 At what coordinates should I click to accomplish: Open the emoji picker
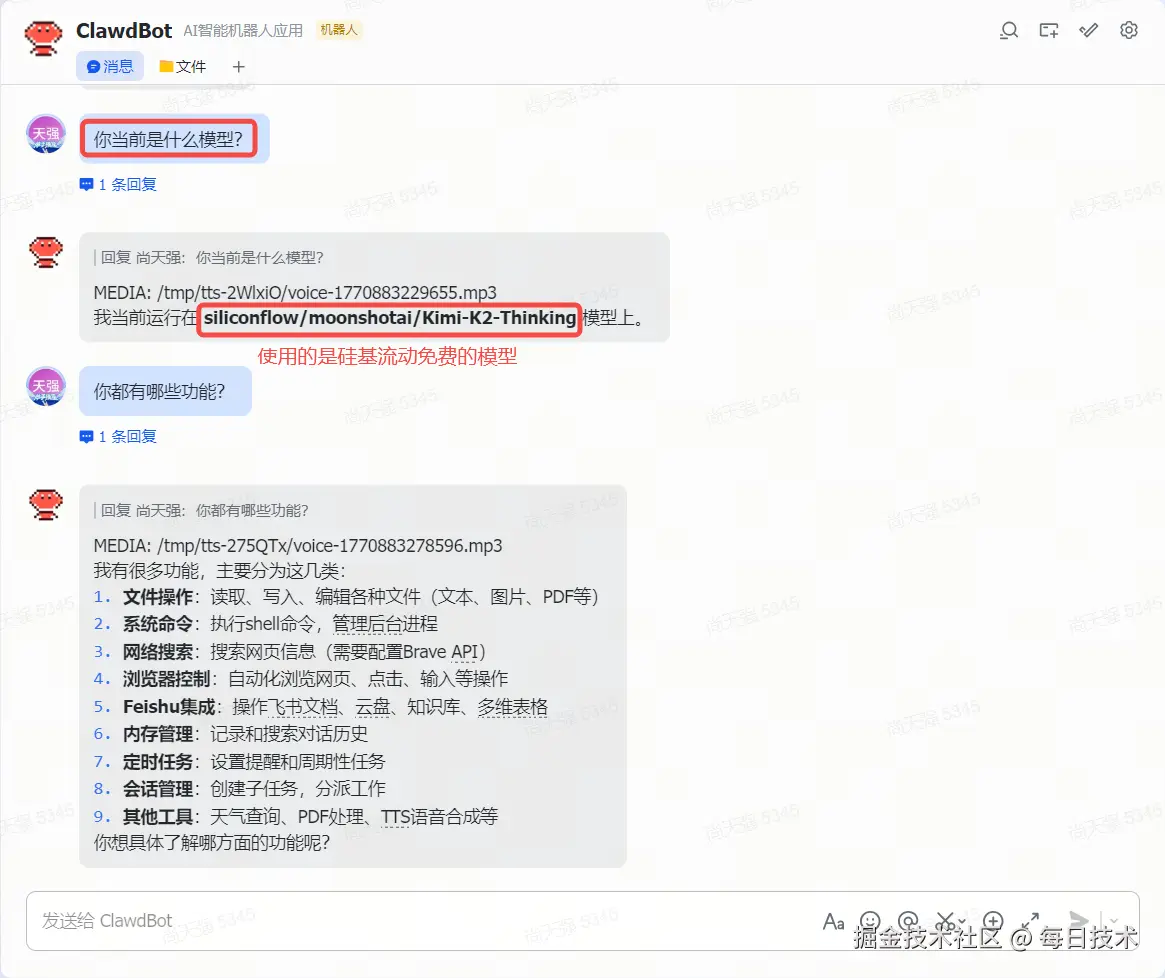870,922
